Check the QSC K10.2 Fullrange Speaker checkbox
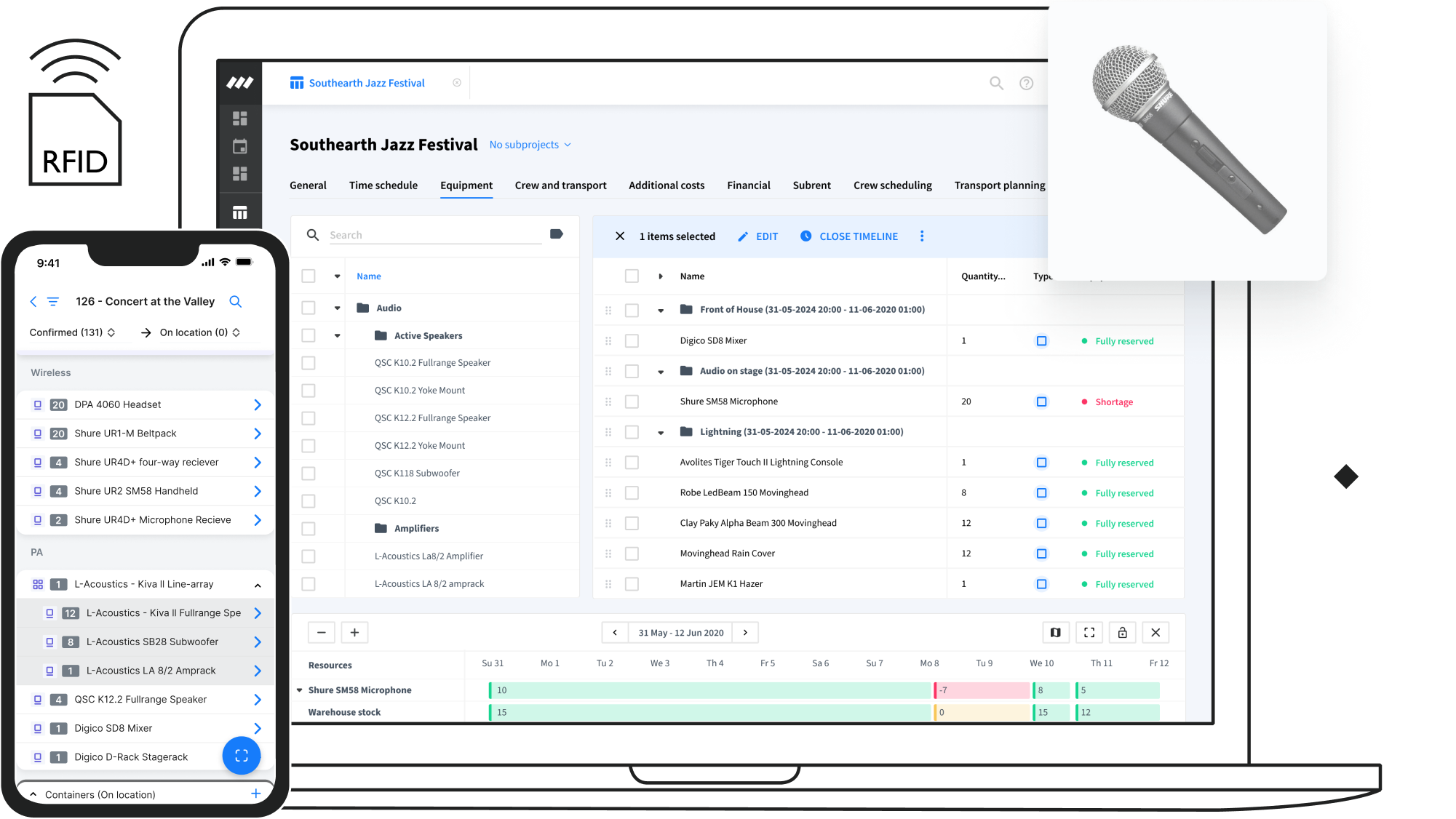Viewport: 1456px width, 819px height. click(309, 362)
